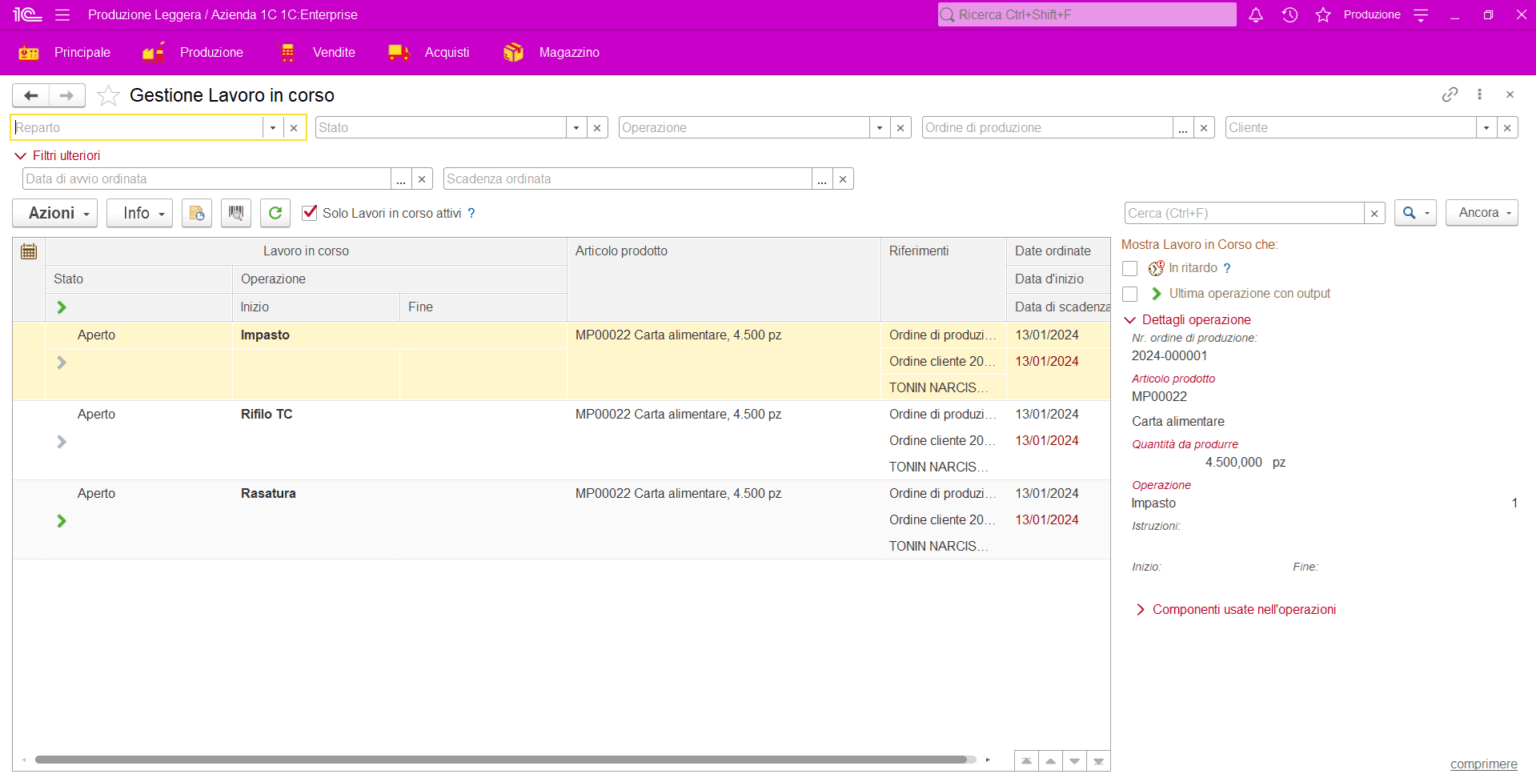The height and width of the screenshot is (778, 1536).
Task: Open the Azioni dropdown menu
Action: [x=55, y=213]
